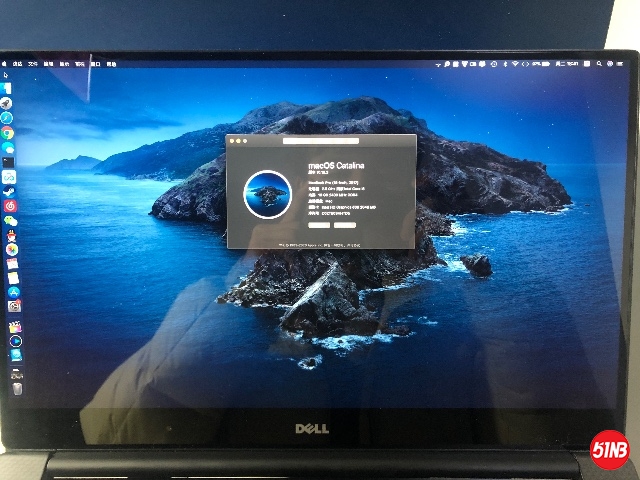Launch Launchpad via the rocket icon
640x480 pixels.
pos(6,103)
